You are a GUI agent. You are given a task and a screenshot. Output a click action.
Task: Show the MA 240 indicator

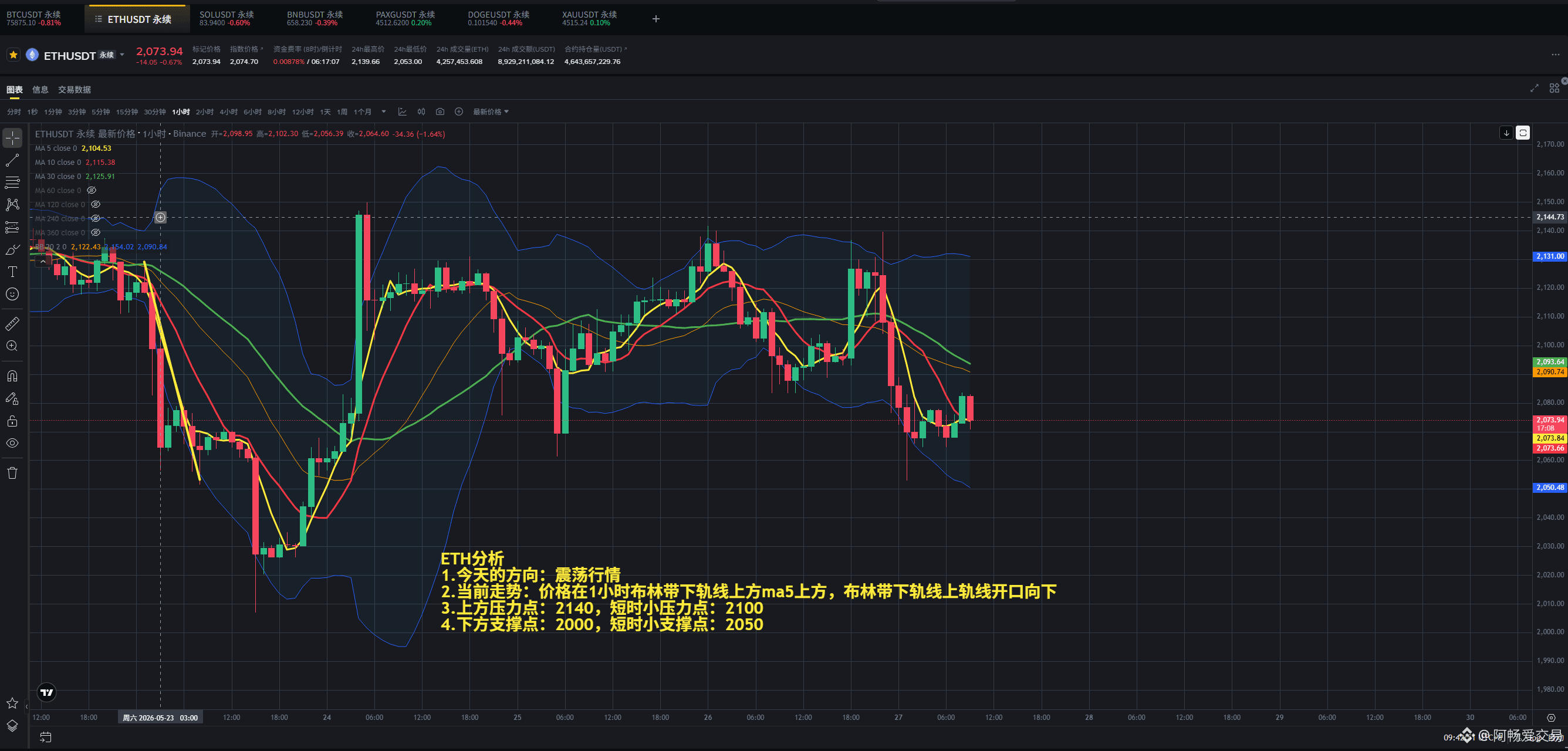(96, 218)
